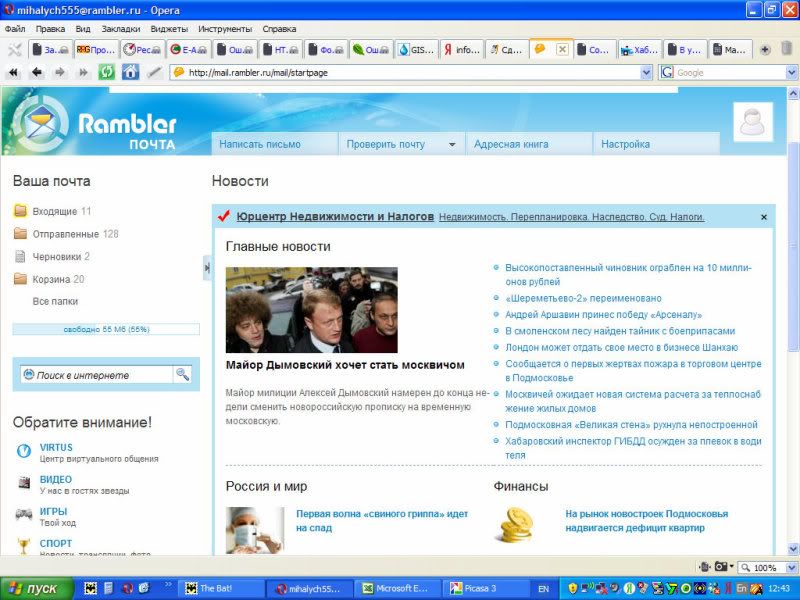The width and height of the screenshot is (800, 600).
Task: Close the active Rambler tab
Action: click(x=562, y=49)
